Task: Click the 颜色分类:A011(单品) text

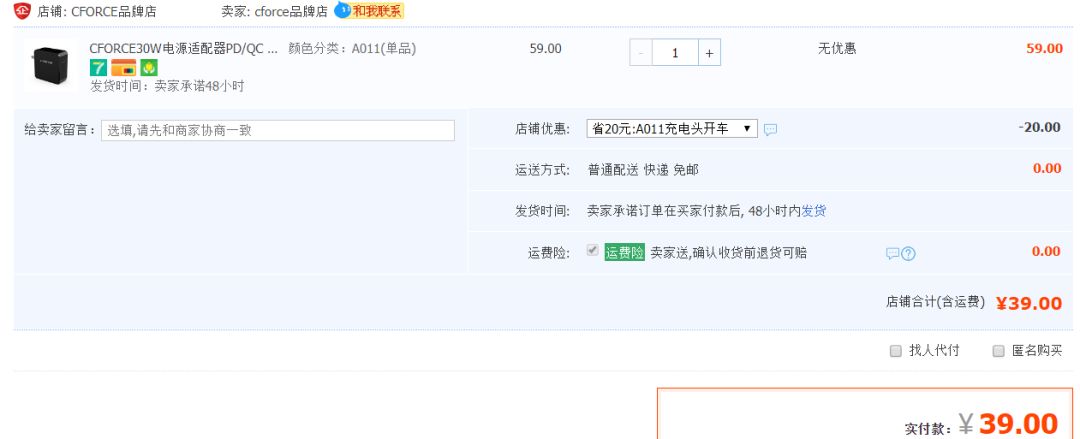Action: pyautogui.click(x=352, y=49)
